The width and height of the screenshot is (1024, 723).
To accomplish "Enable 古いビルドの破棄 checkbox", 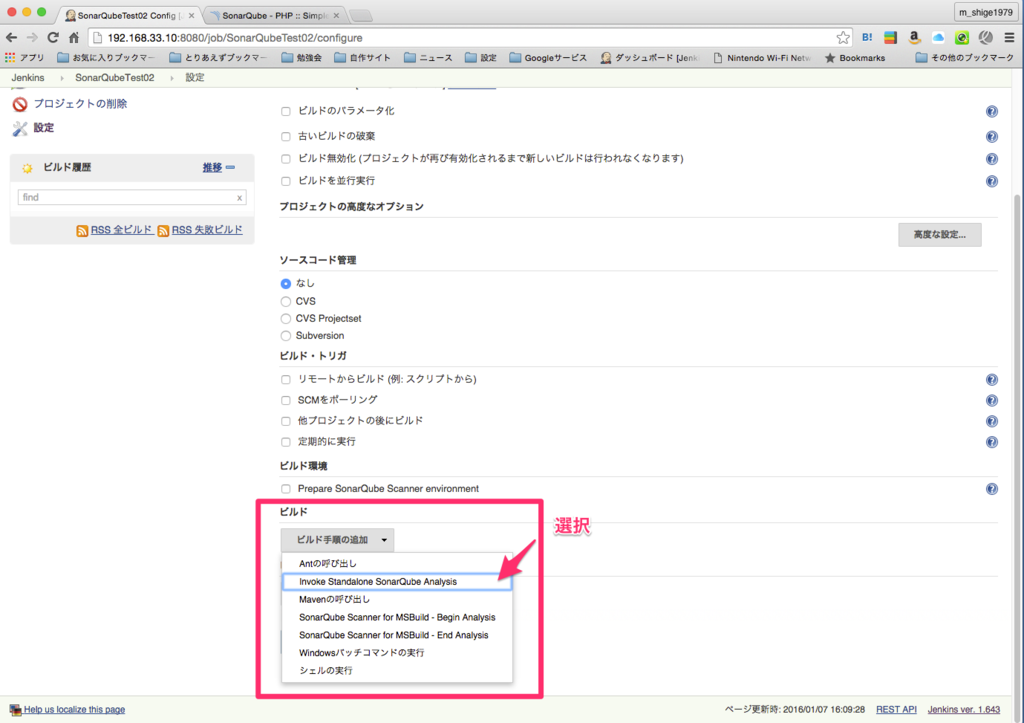I will [x=285, y=137].
